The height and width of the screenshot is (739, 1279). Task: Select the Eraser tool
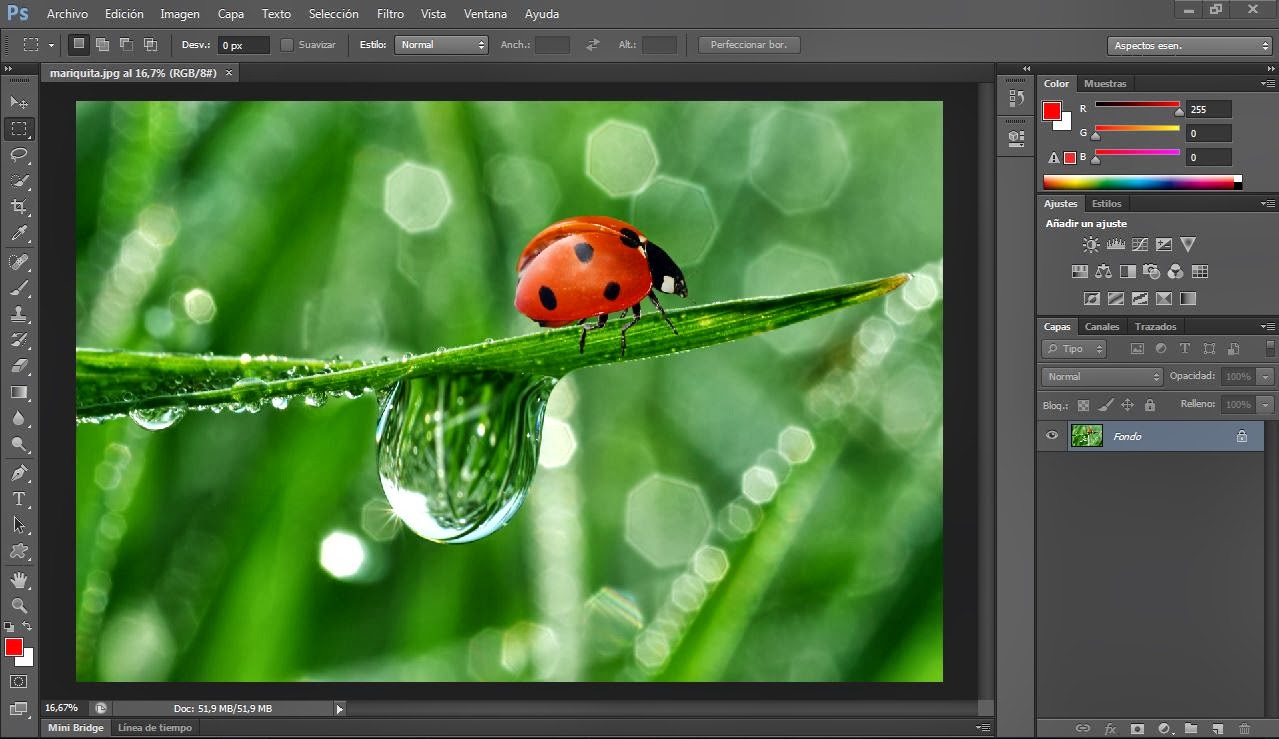pos(19,366)
